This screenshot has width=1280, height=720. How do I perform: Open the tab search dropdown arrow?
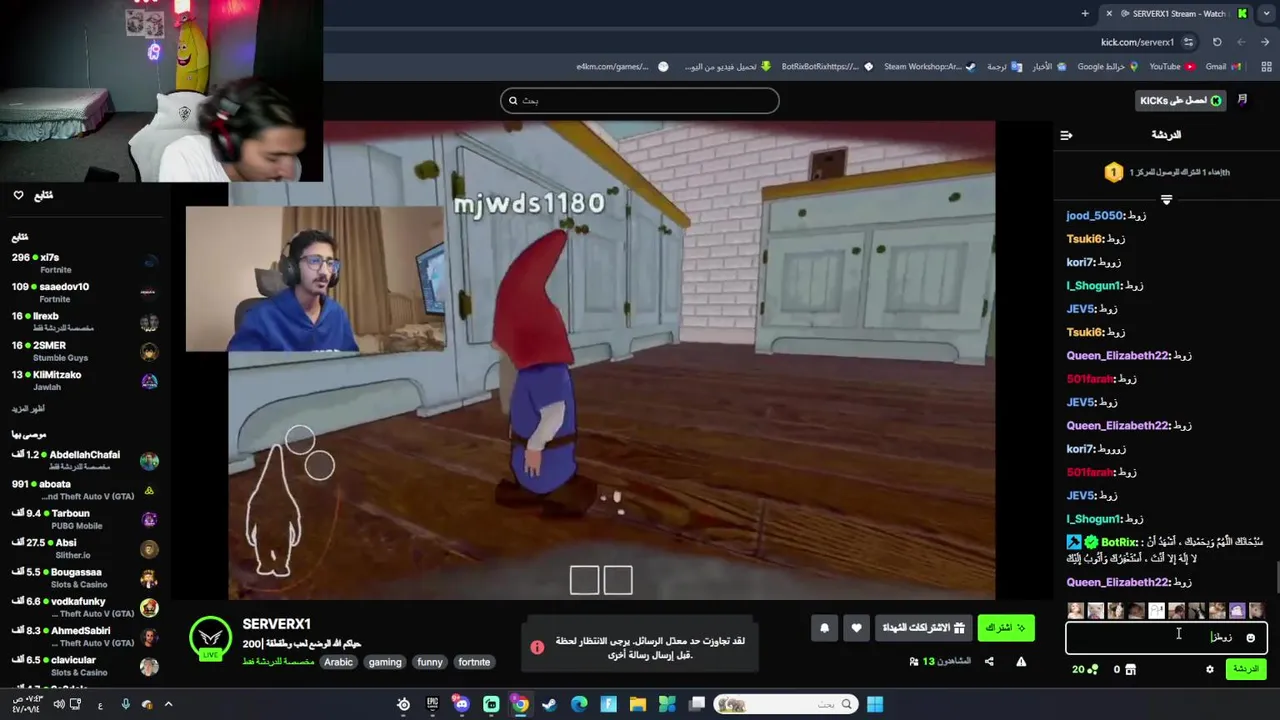click(1265, 13)
